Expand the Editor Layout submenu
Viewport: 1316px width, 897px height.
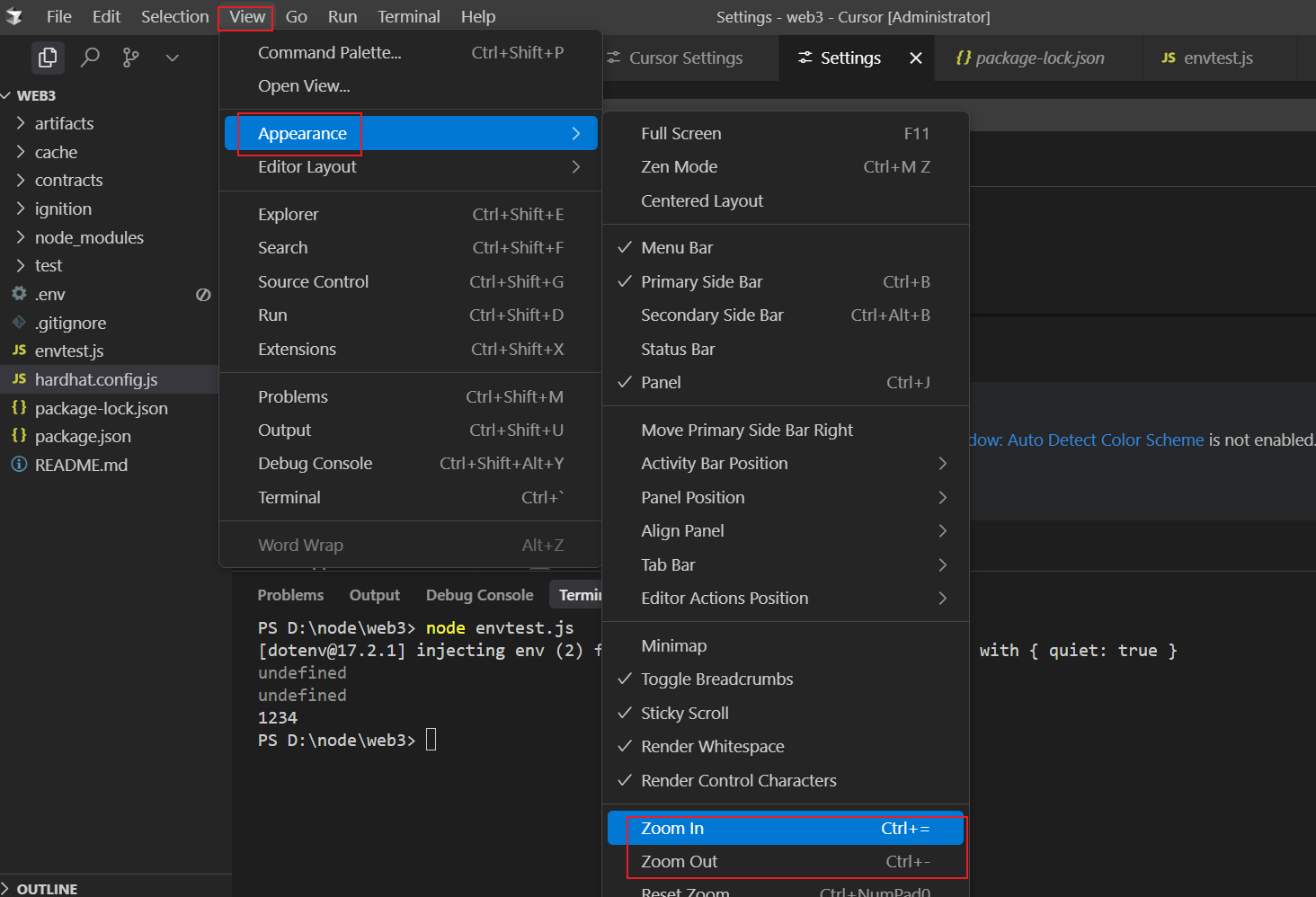click(x=411, y=166)
